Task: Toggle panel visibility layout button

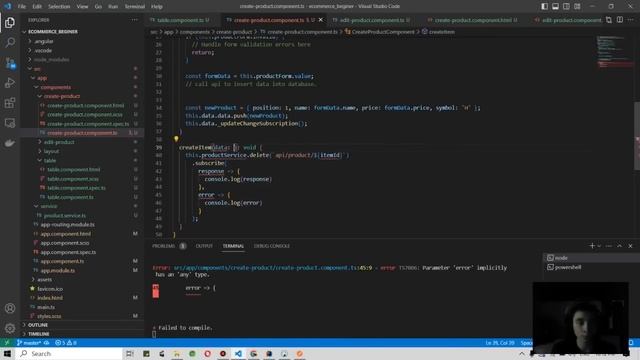Action: tap(555, 6)
